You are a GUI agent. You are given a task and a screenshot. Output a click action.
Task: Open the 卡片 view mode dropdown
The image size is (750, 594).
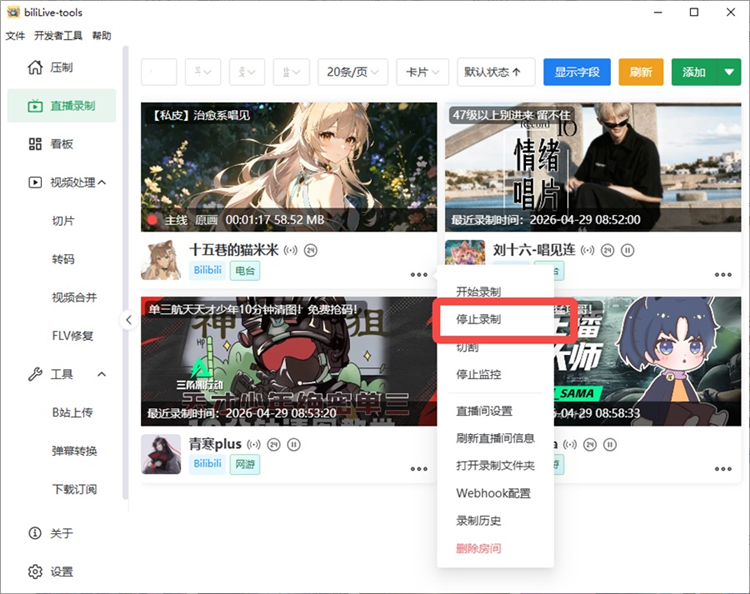[x=422, y=72]
